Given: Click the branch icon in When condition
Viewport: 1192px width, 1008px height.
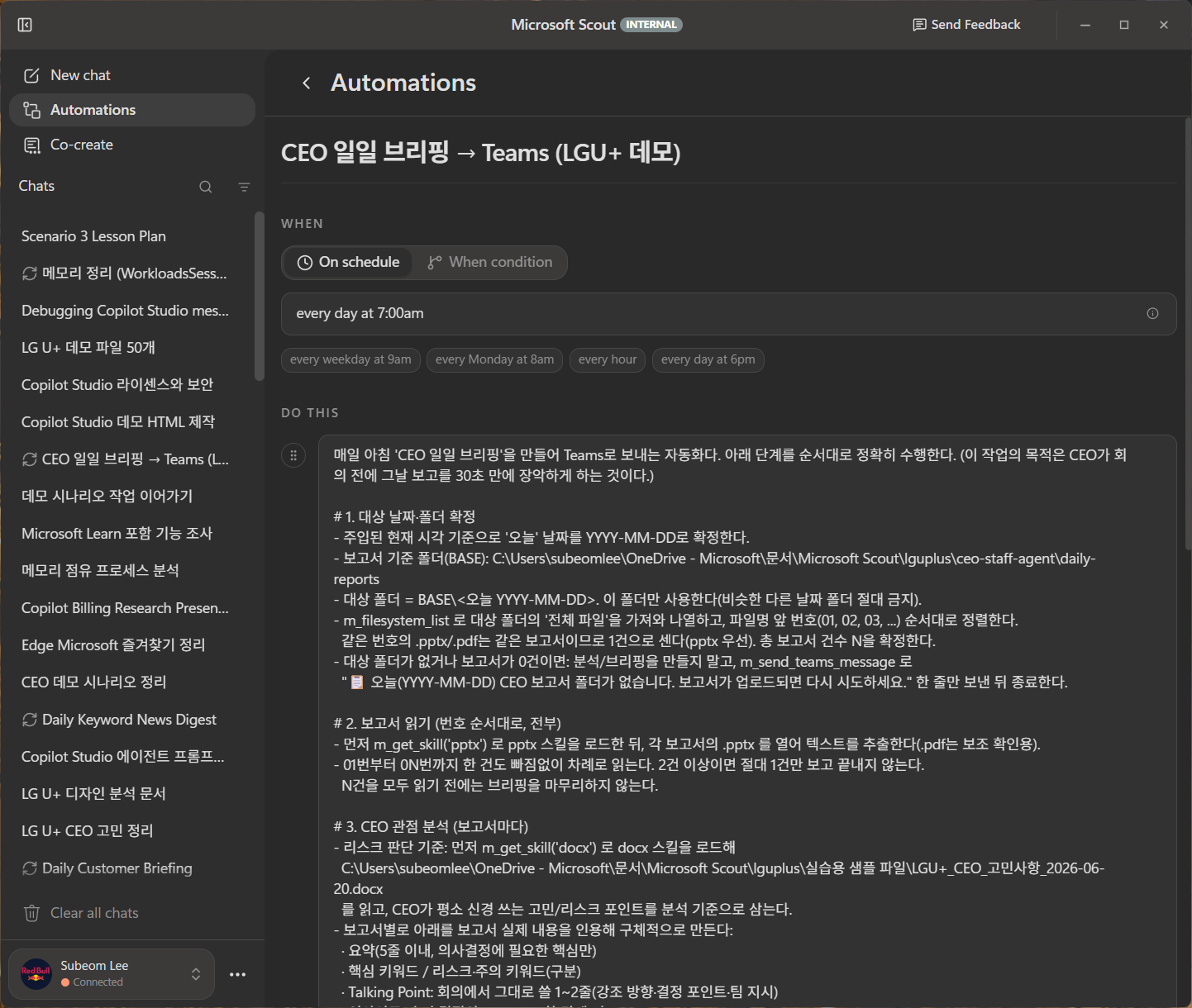Looking at the screenshot, I should pyautogui.click(x=435, y=263).
